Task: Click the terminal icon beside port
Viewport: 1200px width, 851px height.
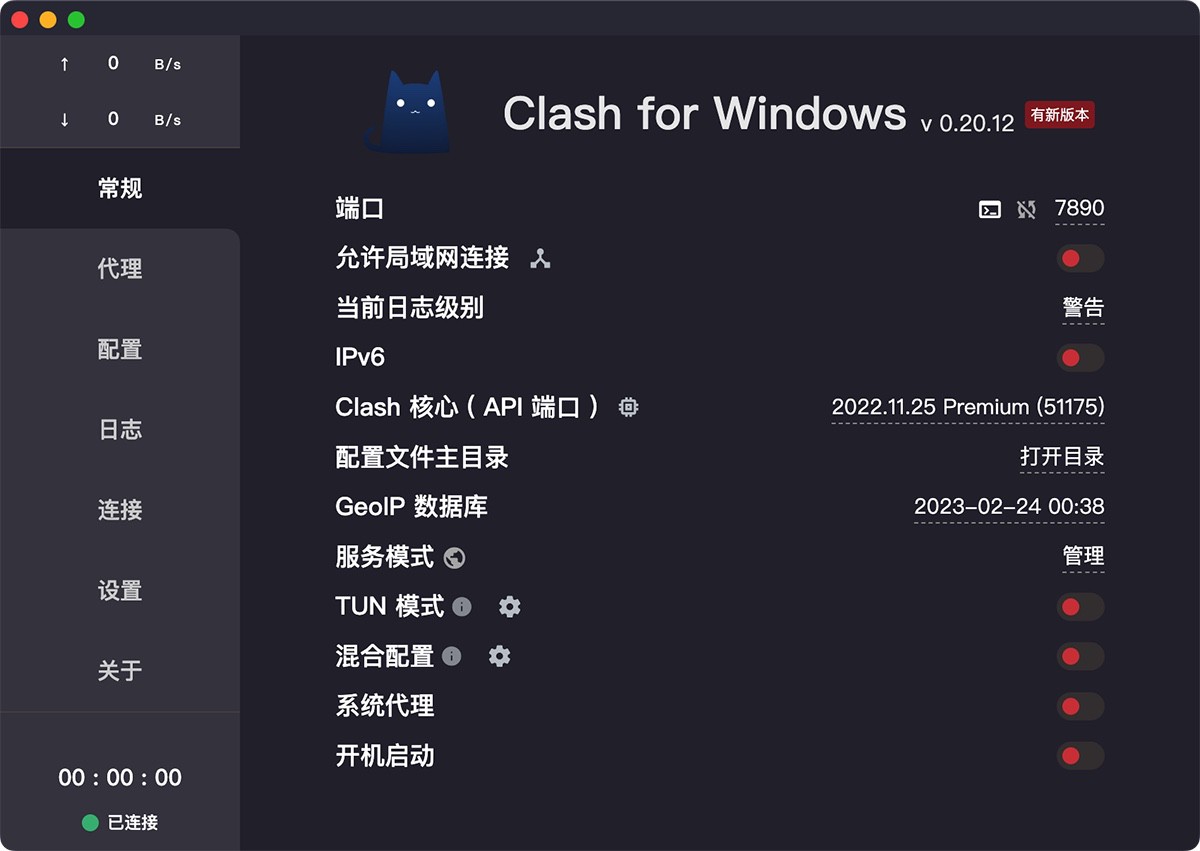Action: point(989,209)
